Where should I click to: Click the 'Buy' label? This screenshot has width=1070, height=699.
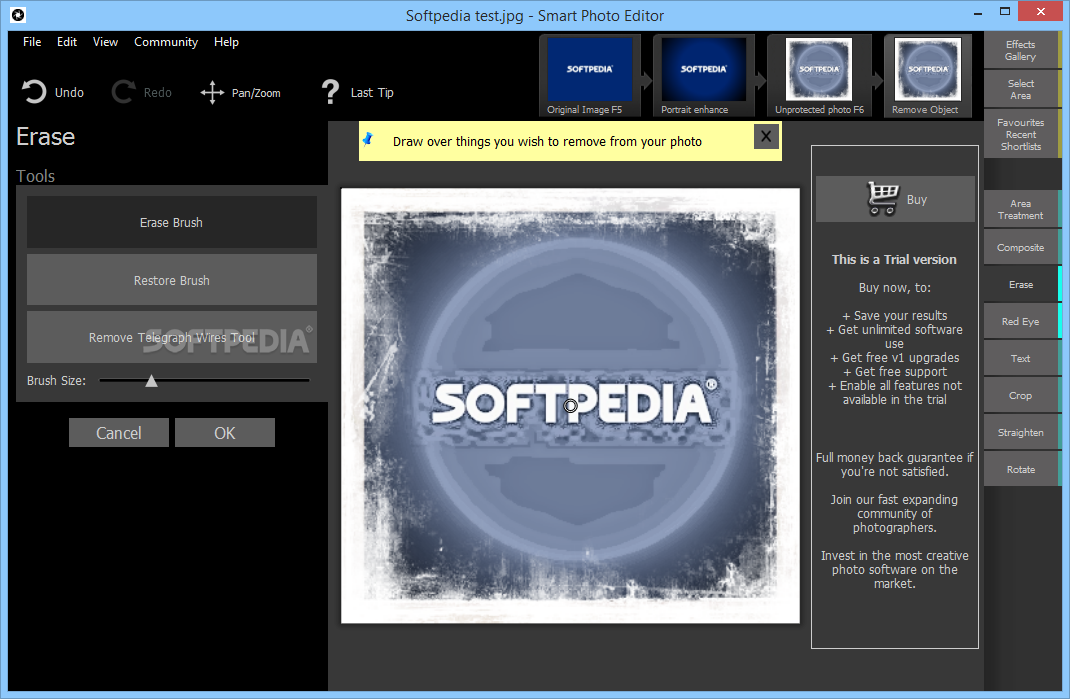tap(916, 199)
